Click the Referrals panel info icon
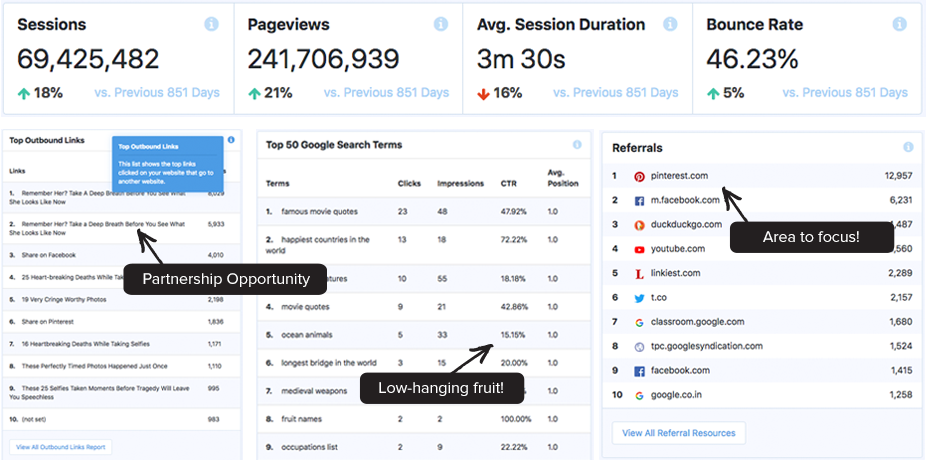The image size is (926, 460). click(x=908, y=148)
